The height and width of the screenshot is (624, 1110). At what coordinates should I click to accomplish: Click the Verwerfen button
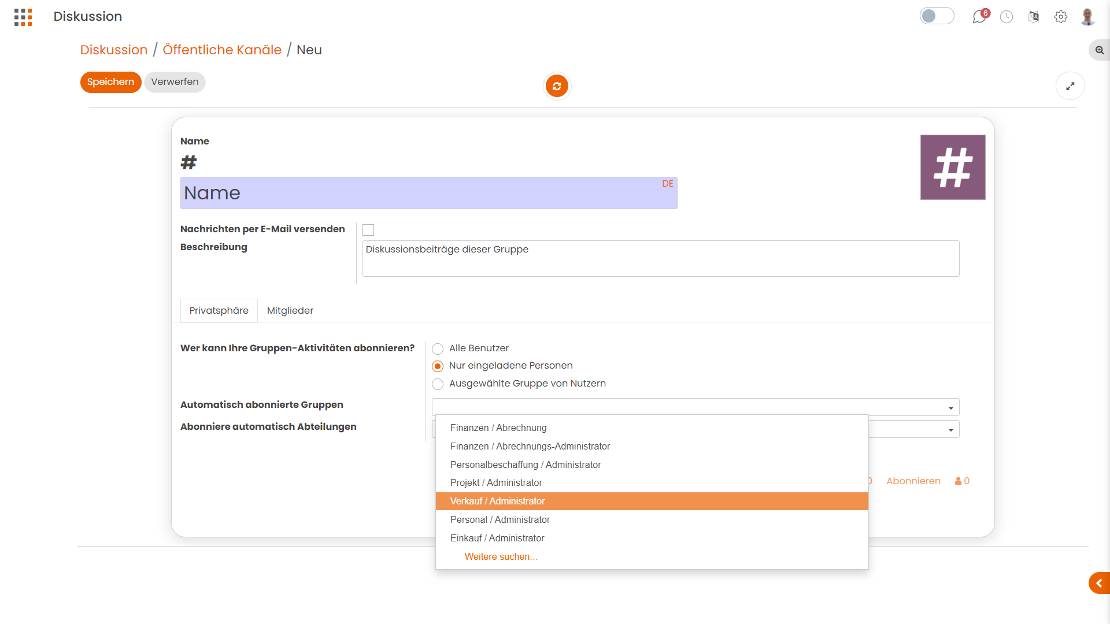[x=175, y=82]
